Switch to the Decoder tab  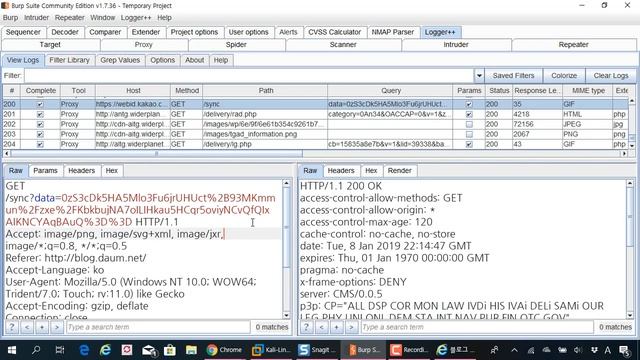(64, 32)
